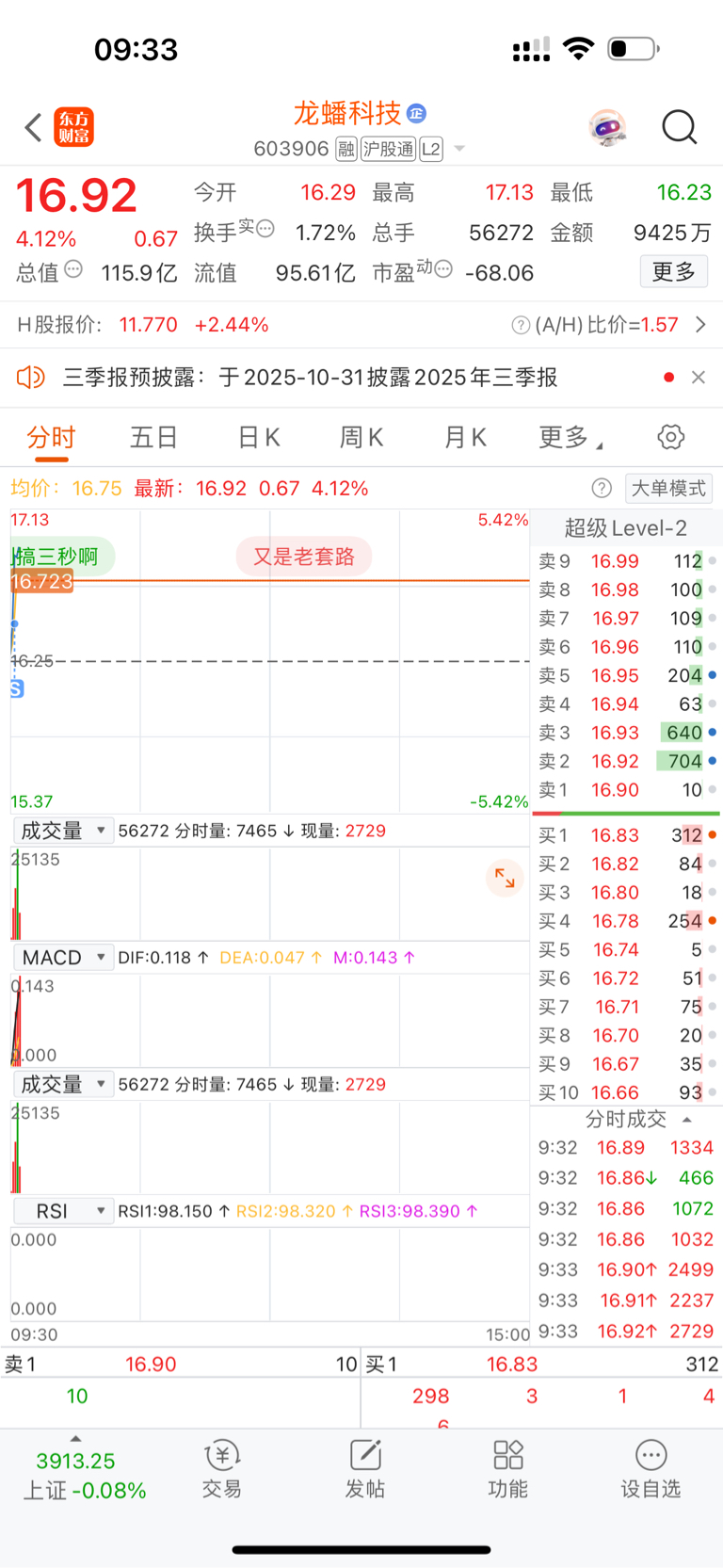The width and height of the screenshot is (723, 1568).
Task: Tap the battery icon in status bar
Action: click(634, 48)
